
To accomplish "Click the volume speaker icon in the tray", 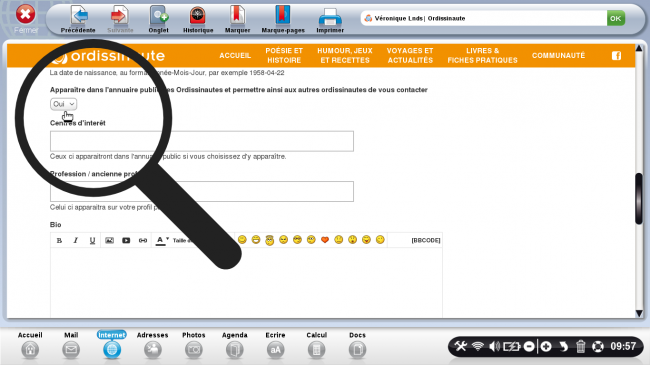I will (x=494, y=346).
